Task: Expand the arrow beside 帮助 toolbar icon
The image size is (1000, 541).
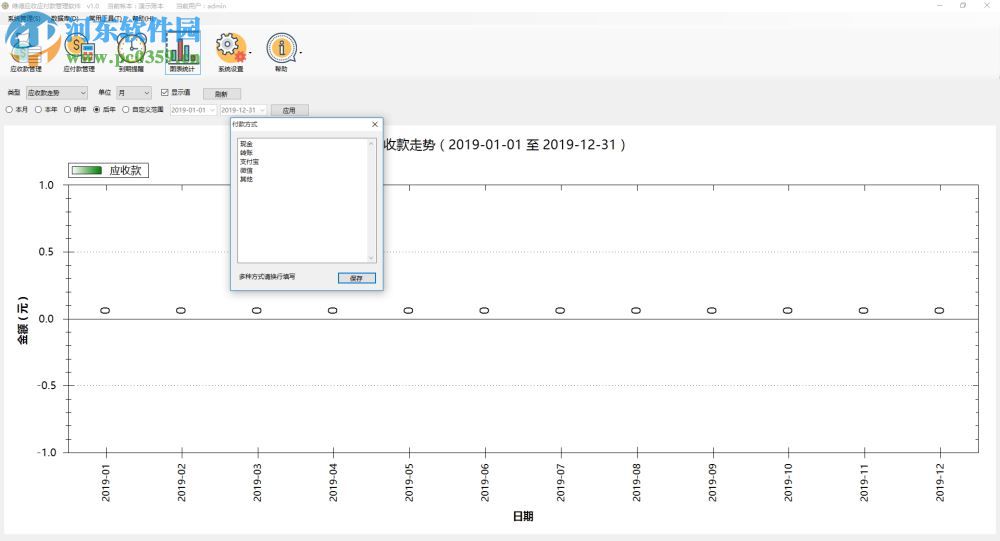Action: click(x=300, y=52)
